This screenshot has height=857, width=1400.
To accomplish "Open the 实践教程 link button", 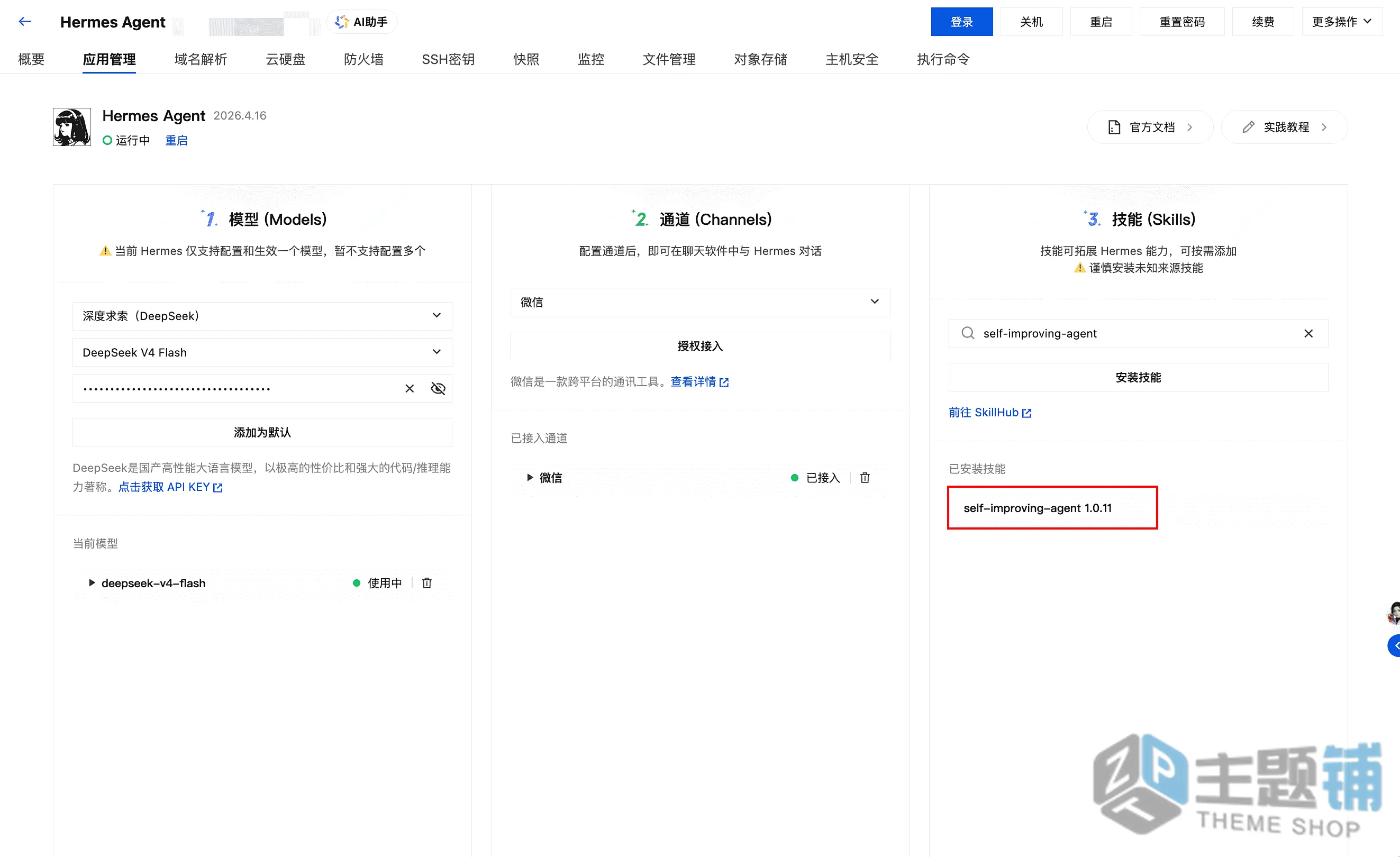I will 1284,127.
